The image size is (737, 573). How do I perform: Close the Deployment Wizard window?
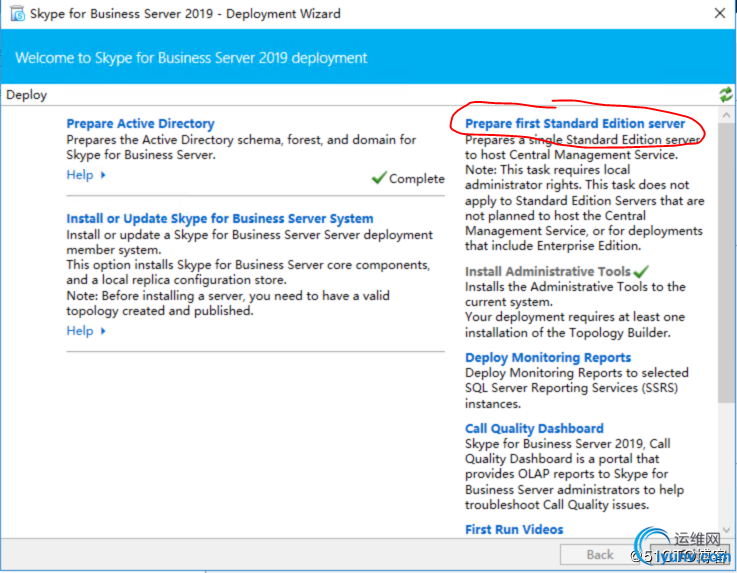pos(720,13)
